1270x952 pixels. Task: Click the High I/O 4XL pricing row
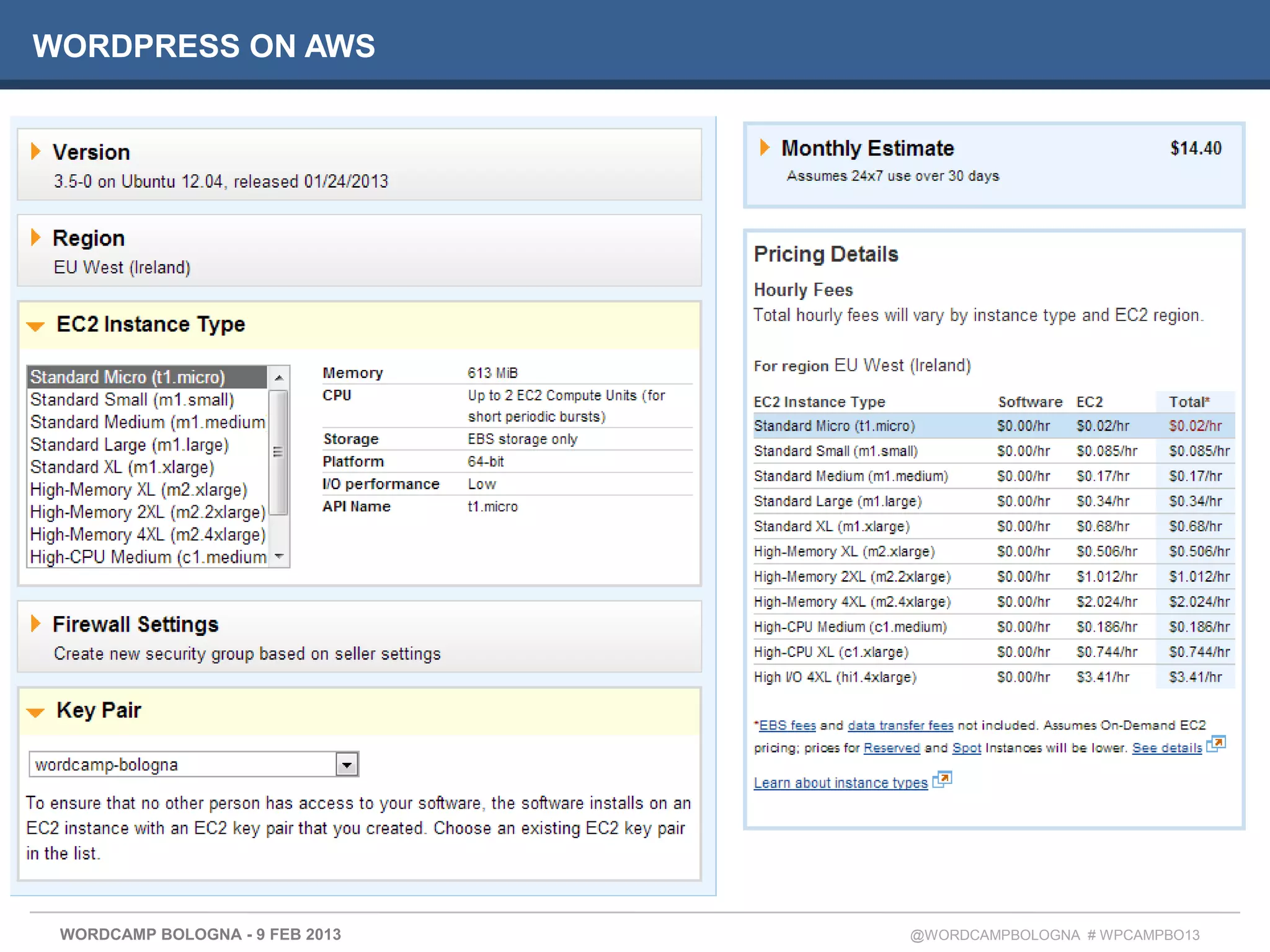click(x=994, y=677)
